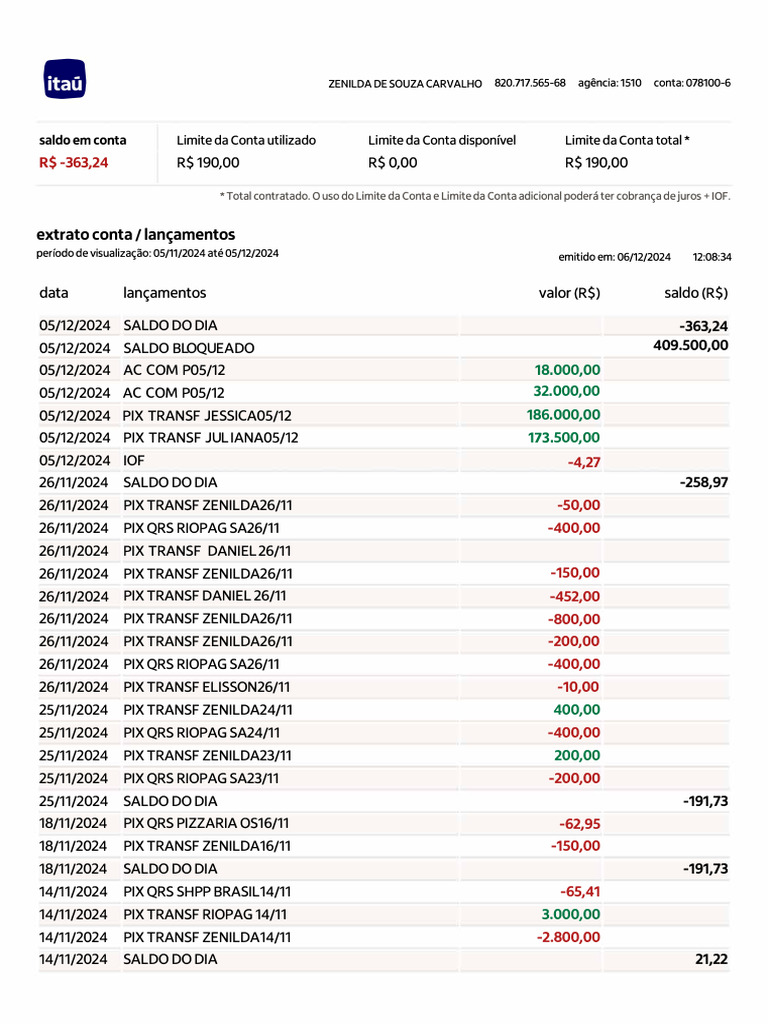
Task: Click the 'PIX QRS RIOPAG SA24/11' entry
Action: (202, 733)
